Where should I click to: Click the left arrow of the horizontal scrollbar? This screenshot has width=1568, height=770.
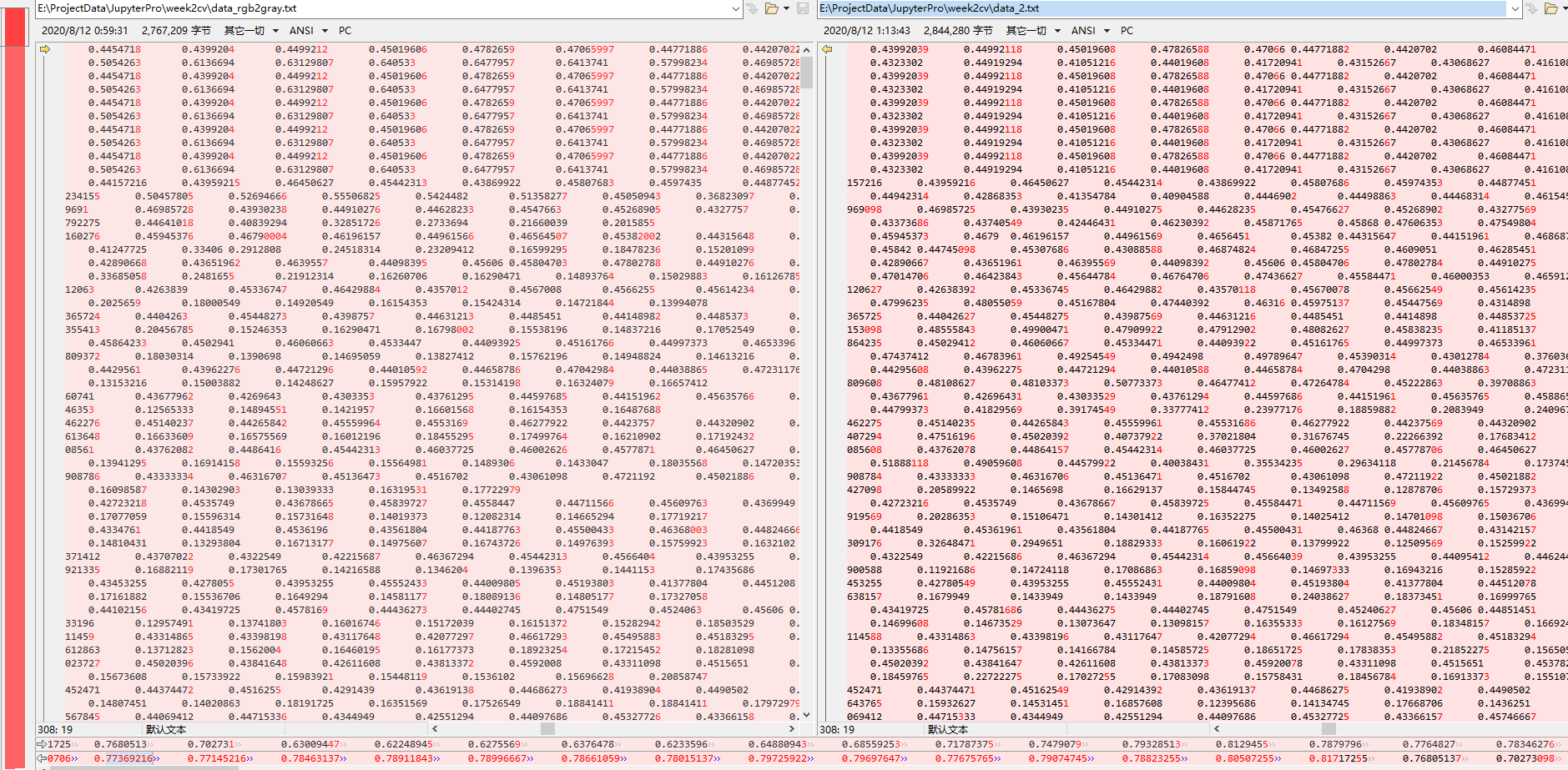click(x=435, y=728)
